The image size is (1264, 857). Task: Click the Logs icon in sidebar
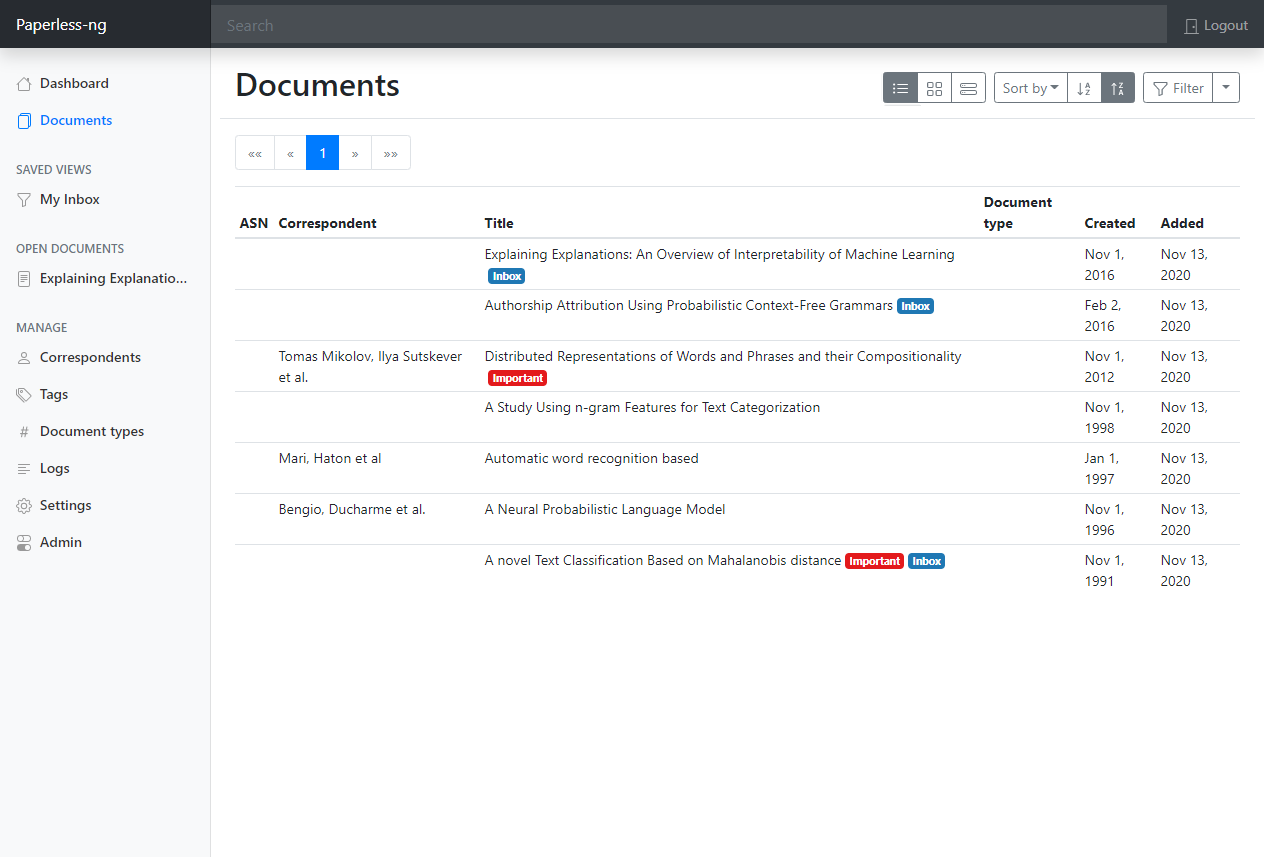[x=24, y=469]
